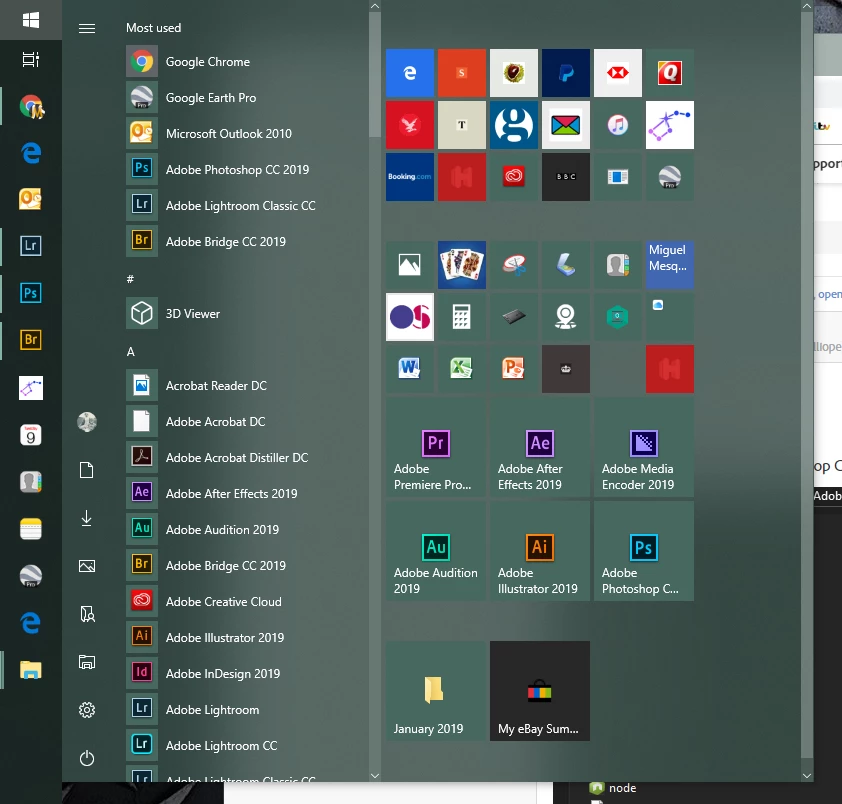Expand the Start menu hamburger button
The image size is (842, 804).
click(87, 28)
